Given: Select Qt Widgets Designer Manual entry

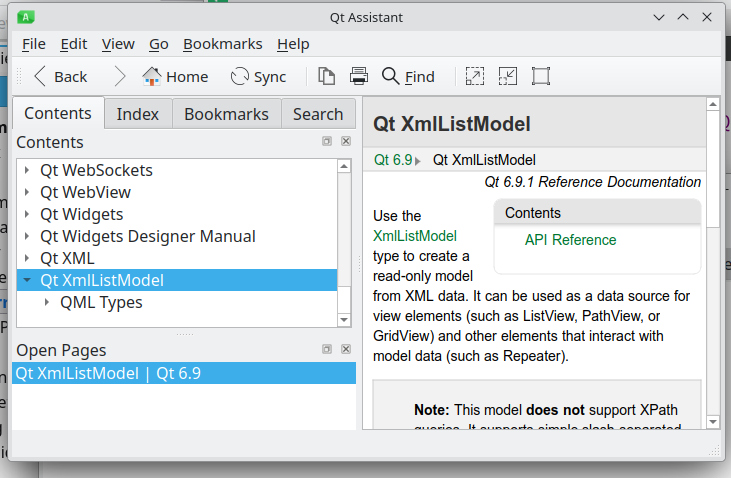Looking at the screenshot, I should (x=148, y=236).
